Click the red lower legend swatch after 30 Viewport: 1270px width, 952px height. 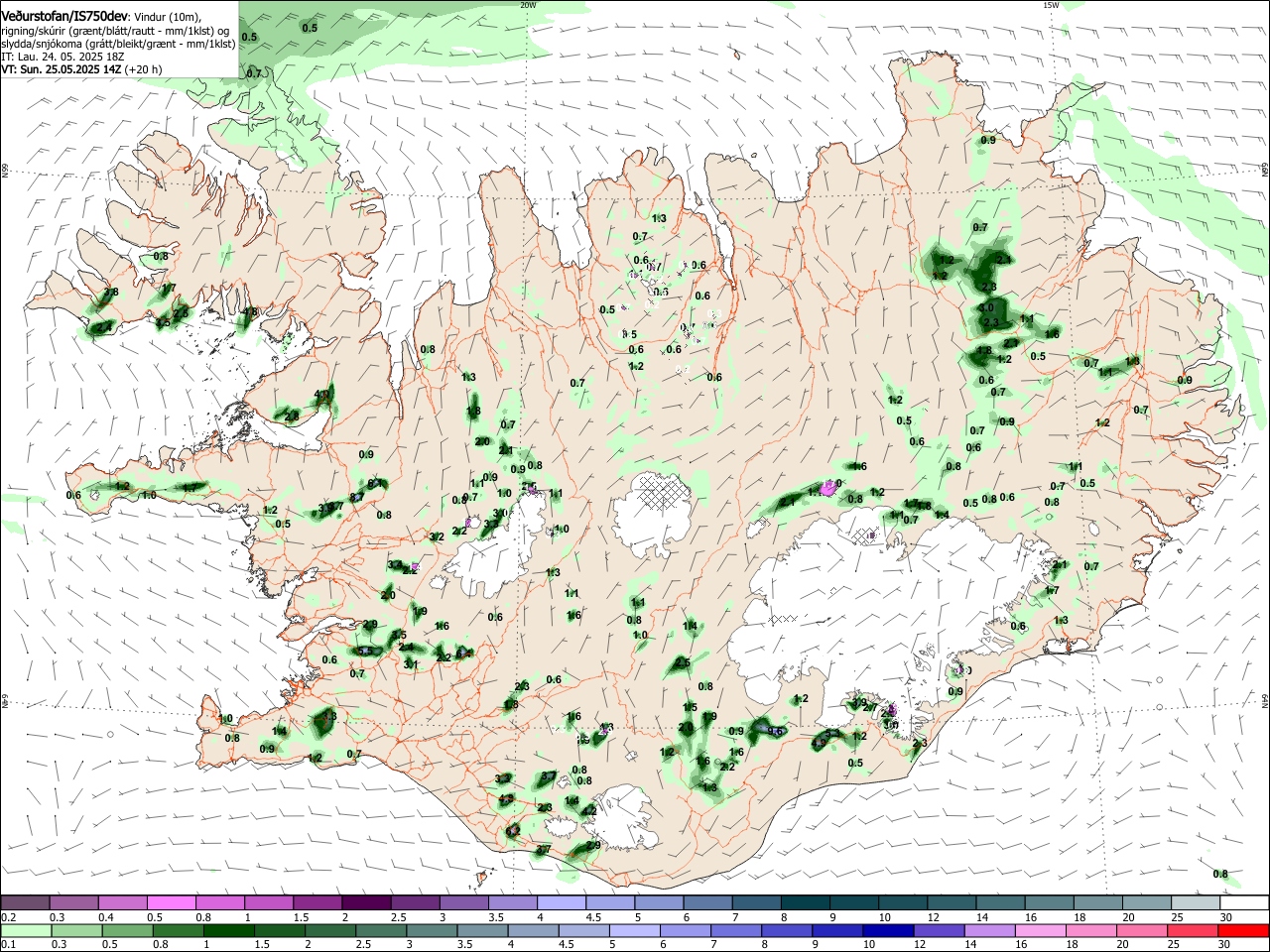[x=1244, y=931]
